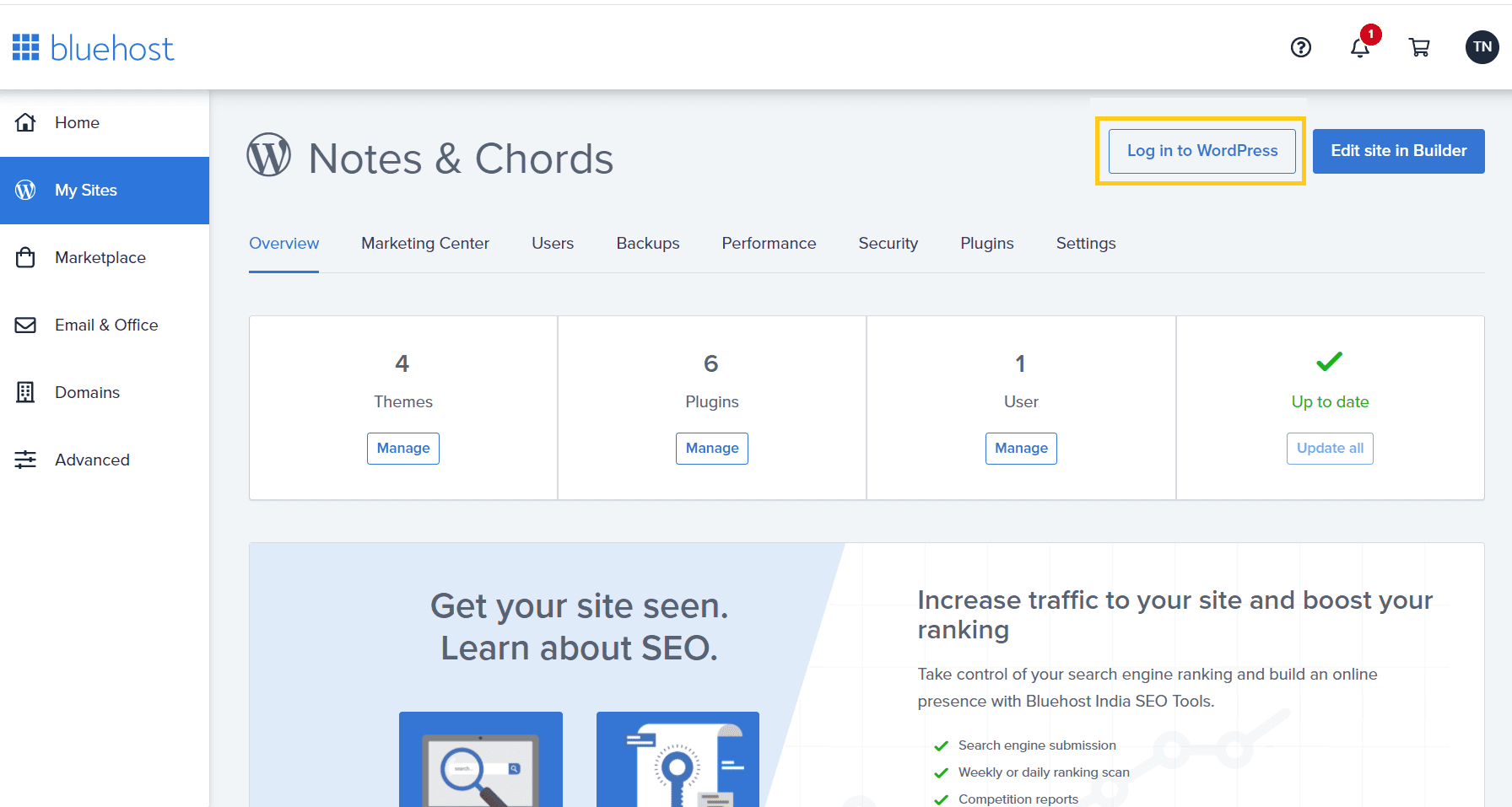The height and width of the screenshot is (807, 1512).
Task: Click the Bluehost India SEO Tools description
Action: click(1147, 687)
